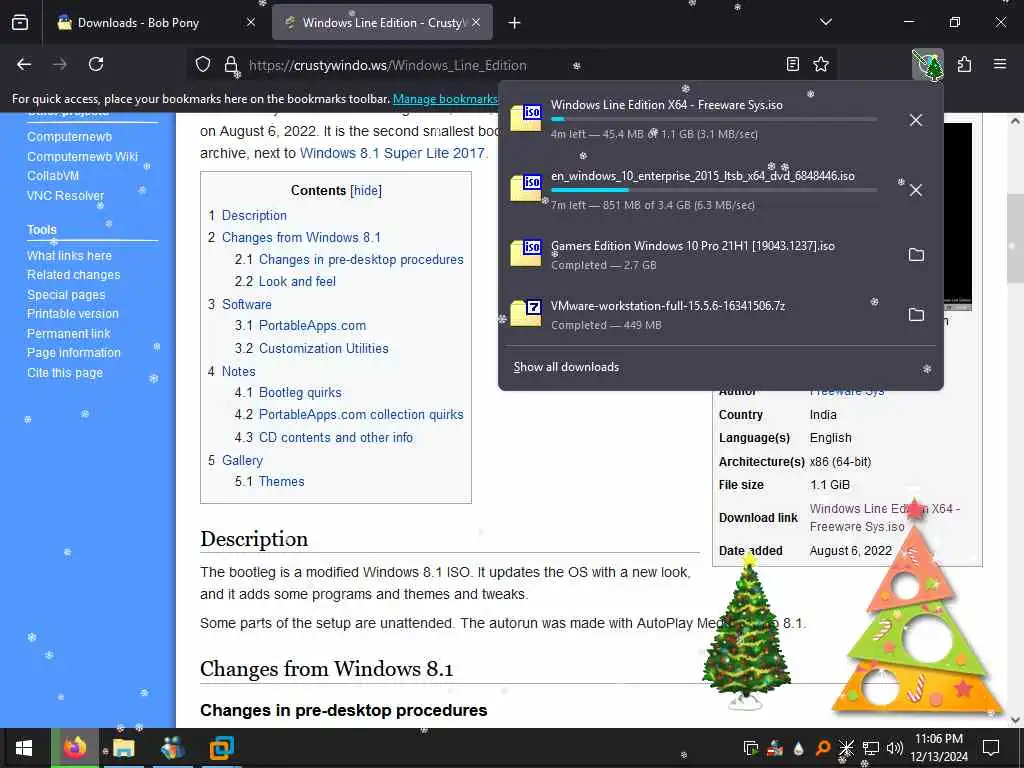Viewport: 1024px width, 768px height.
Task: Open the Firefox hamburger application menu
Action: (x=1000, y=64)
